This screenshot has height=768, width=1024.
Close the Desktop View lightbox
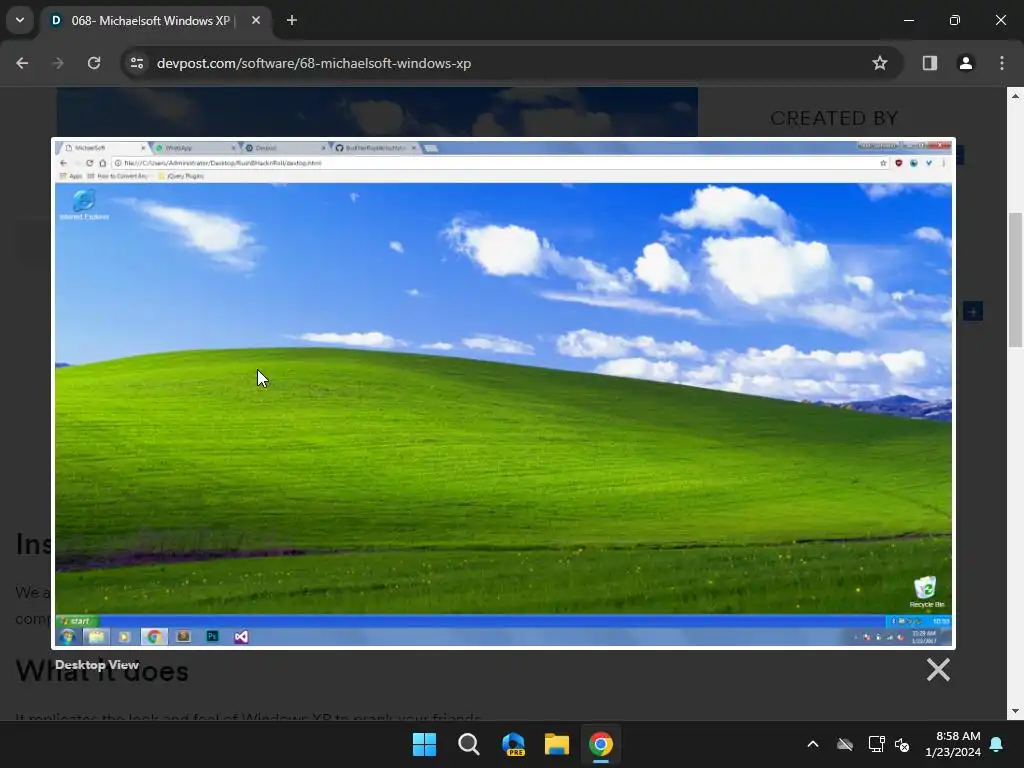(938, 669)
